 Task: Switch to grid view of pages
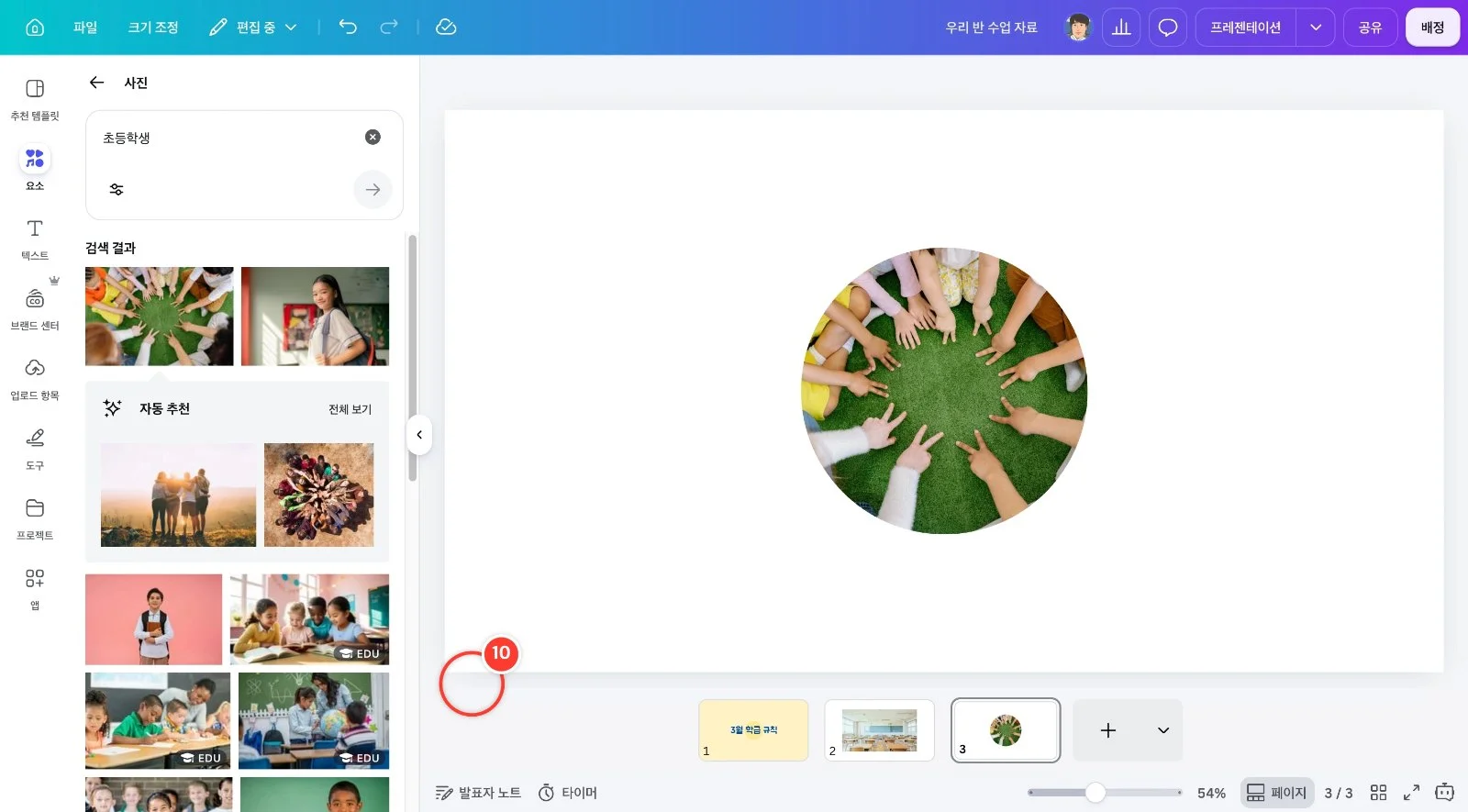coord(1378,793)
